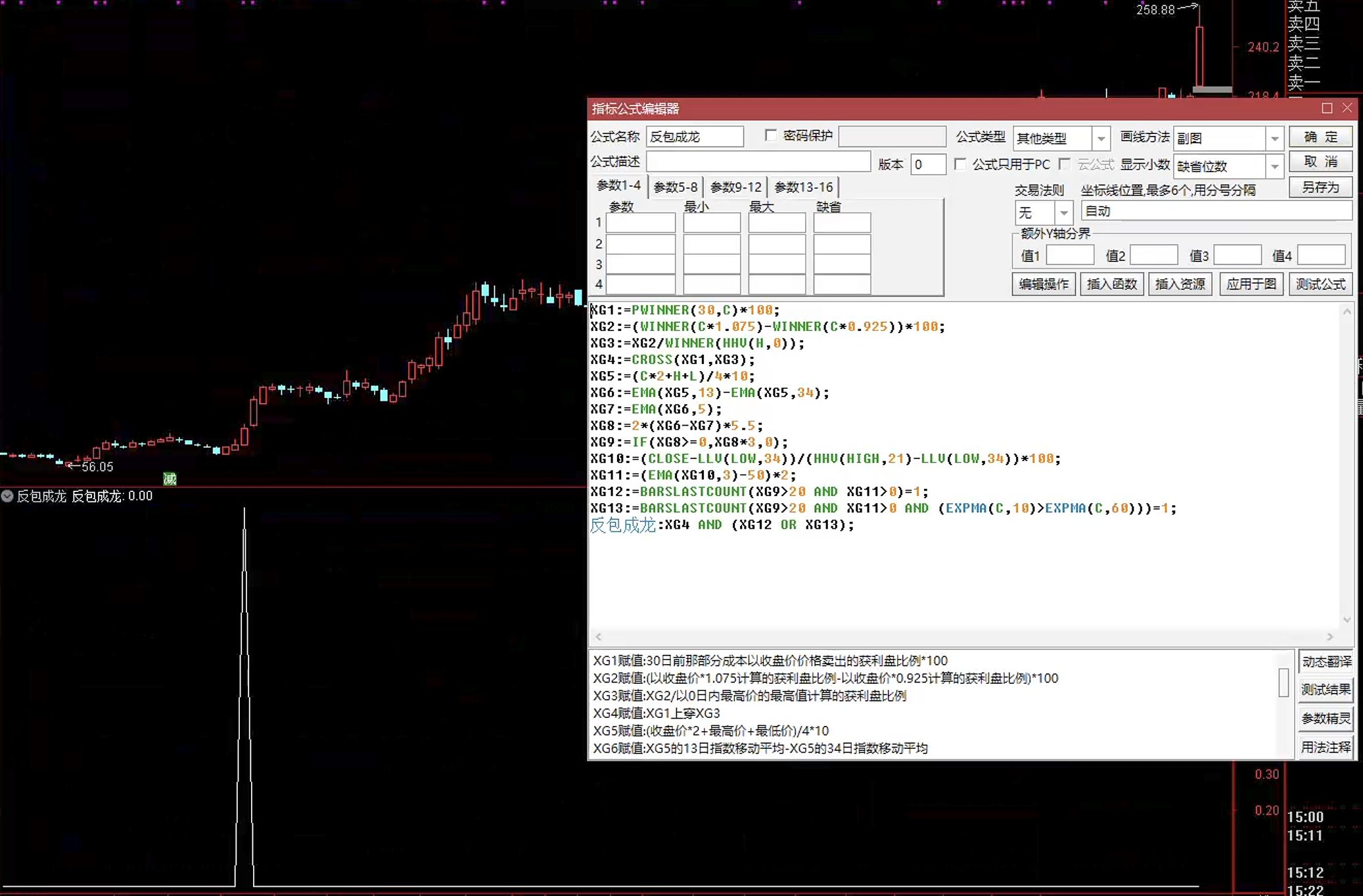Click the 坐标线位置 input showing 自动

[1216, 211]
